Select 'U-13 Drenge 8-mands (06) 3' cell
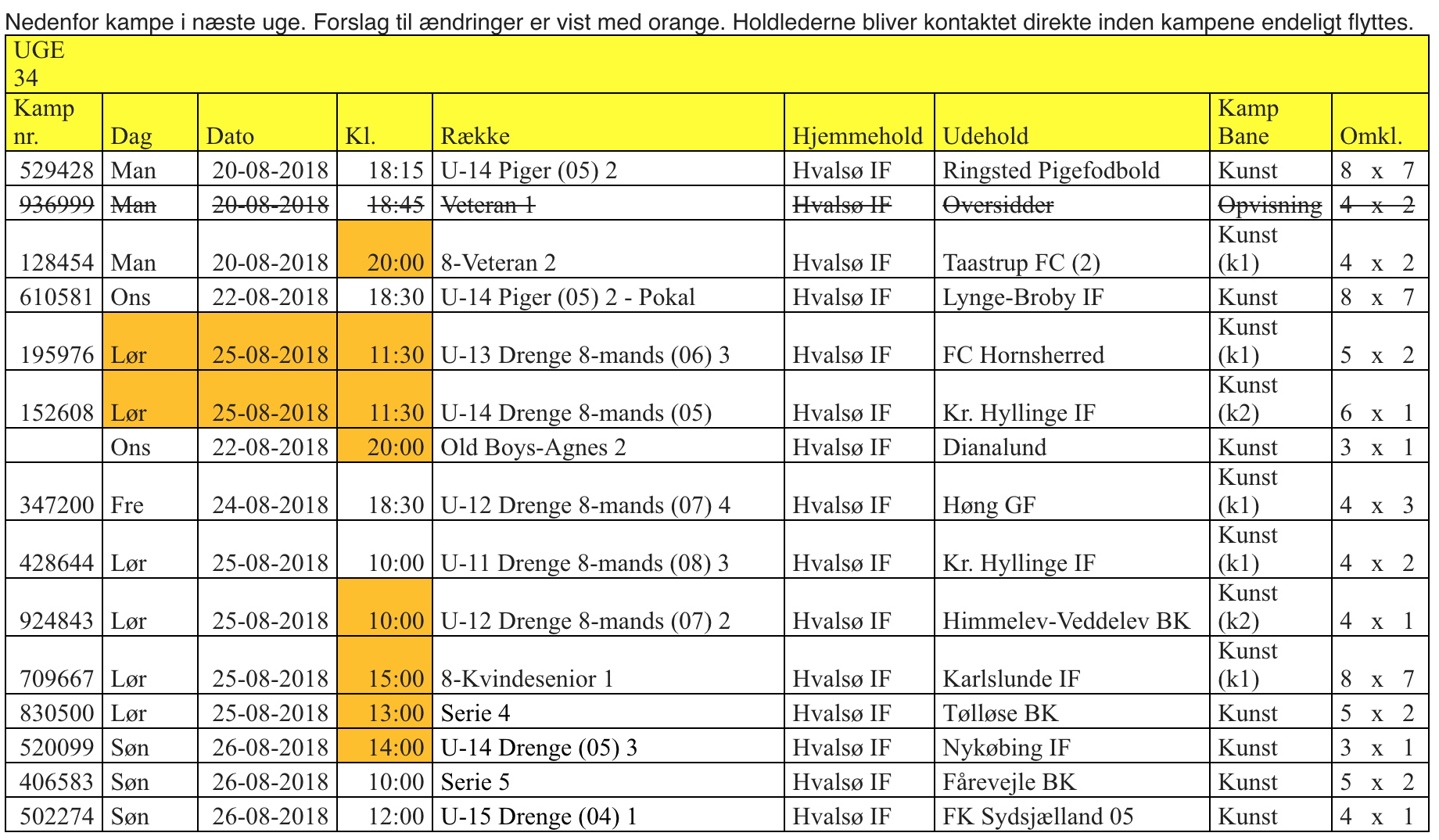 pos(608,342)
